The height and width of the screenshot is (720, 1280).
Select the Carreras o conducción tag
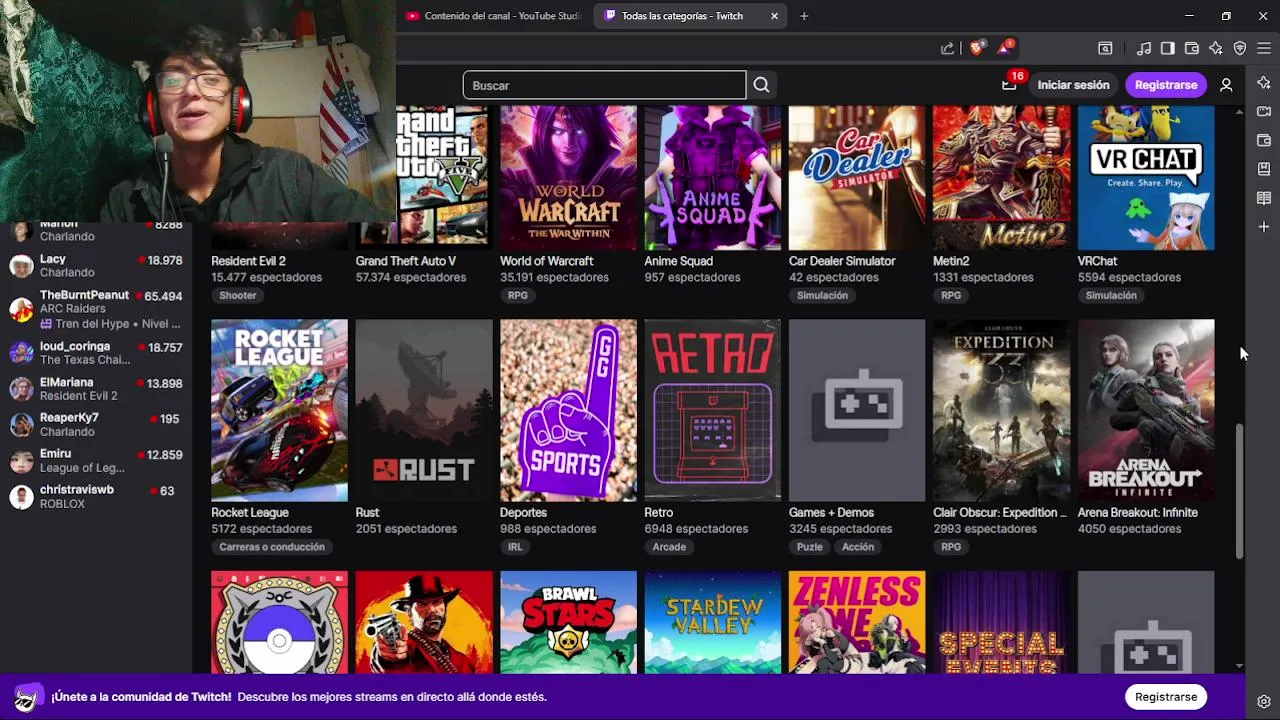click(272, 547)
